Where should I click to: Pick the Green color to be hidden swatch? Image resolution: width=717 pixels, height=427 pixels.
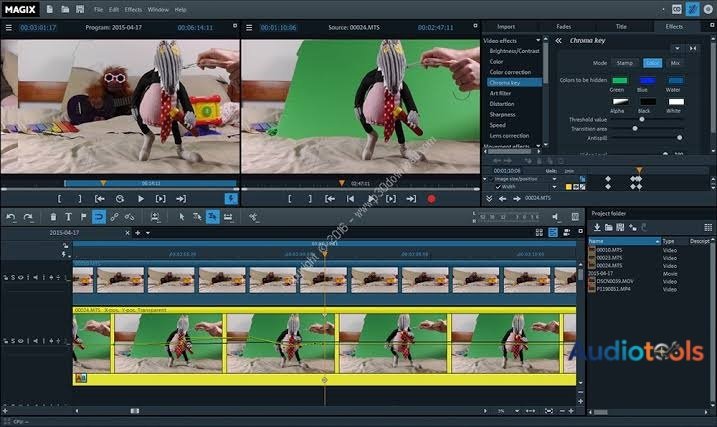point(620,80)
